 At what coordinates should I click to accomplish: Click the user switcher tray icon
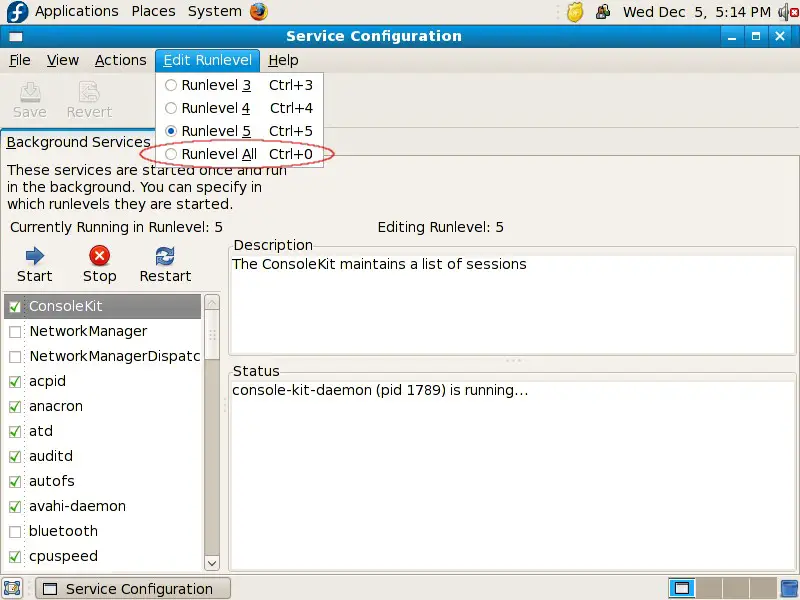pos(603,11)
